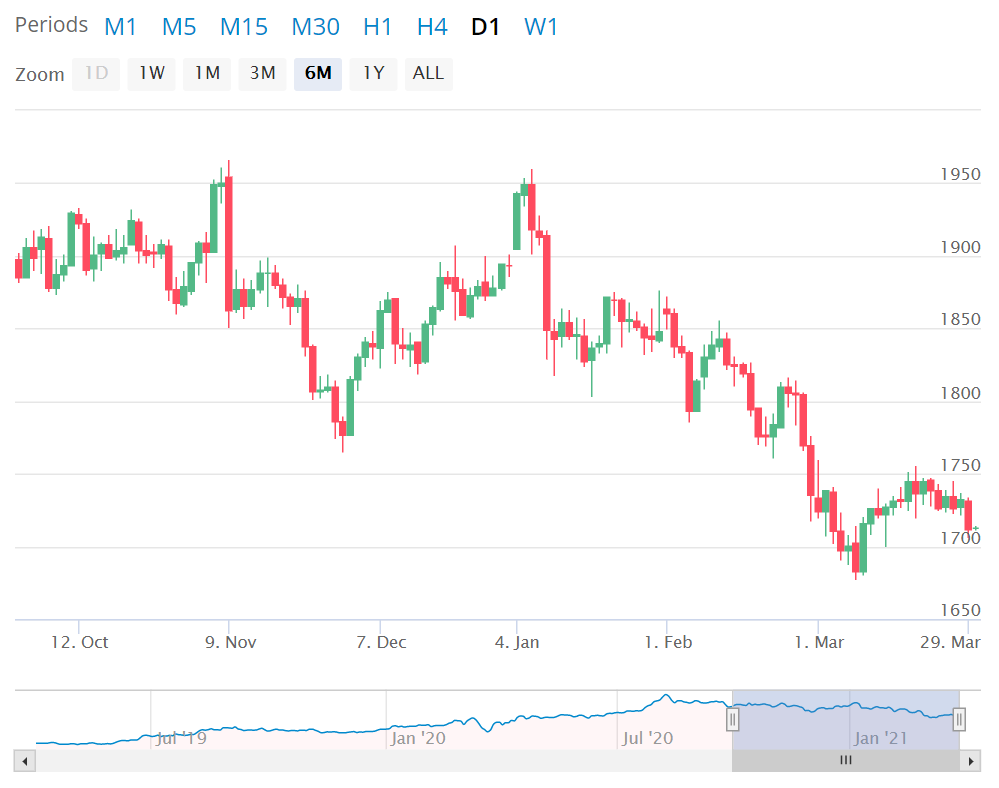Click the 7. Dec axis label
This screenshot has height=788, width=999.
(381, 642)
